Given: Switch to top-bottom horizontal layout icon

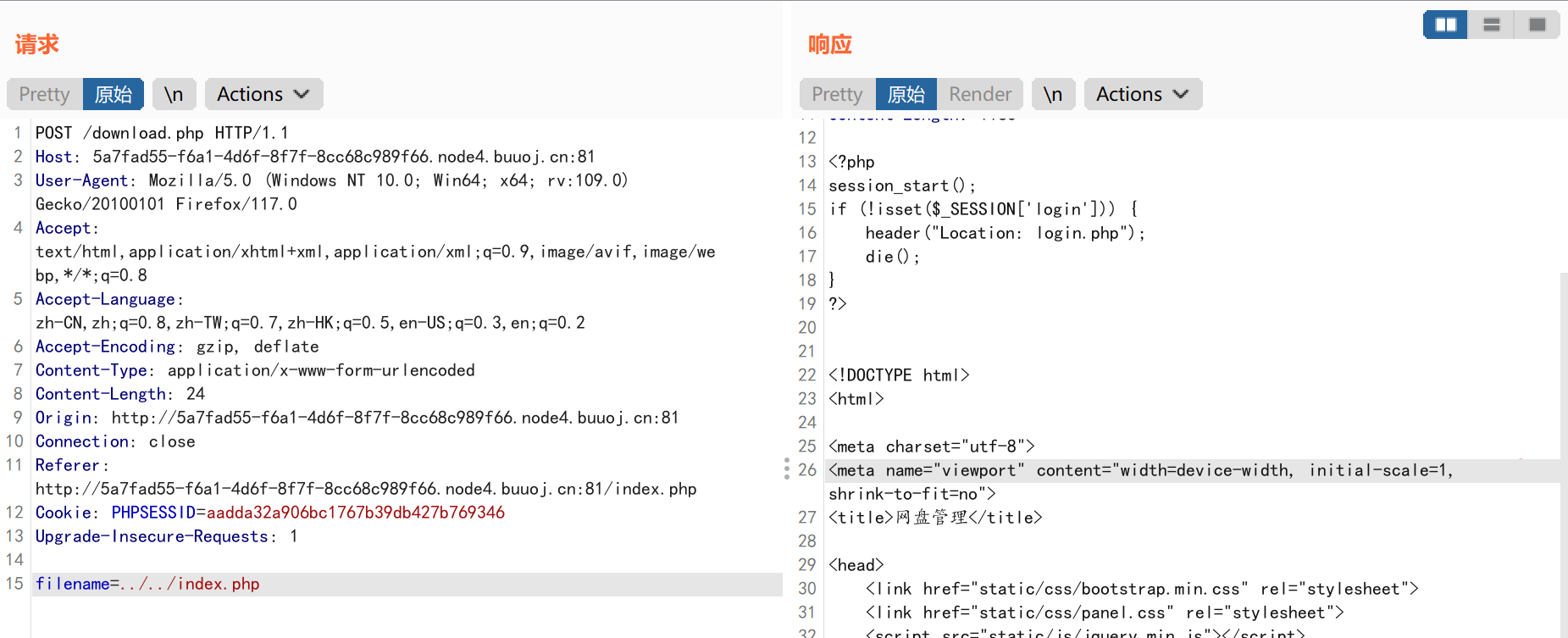Looking at the screenshot, I should point(1492,25).
